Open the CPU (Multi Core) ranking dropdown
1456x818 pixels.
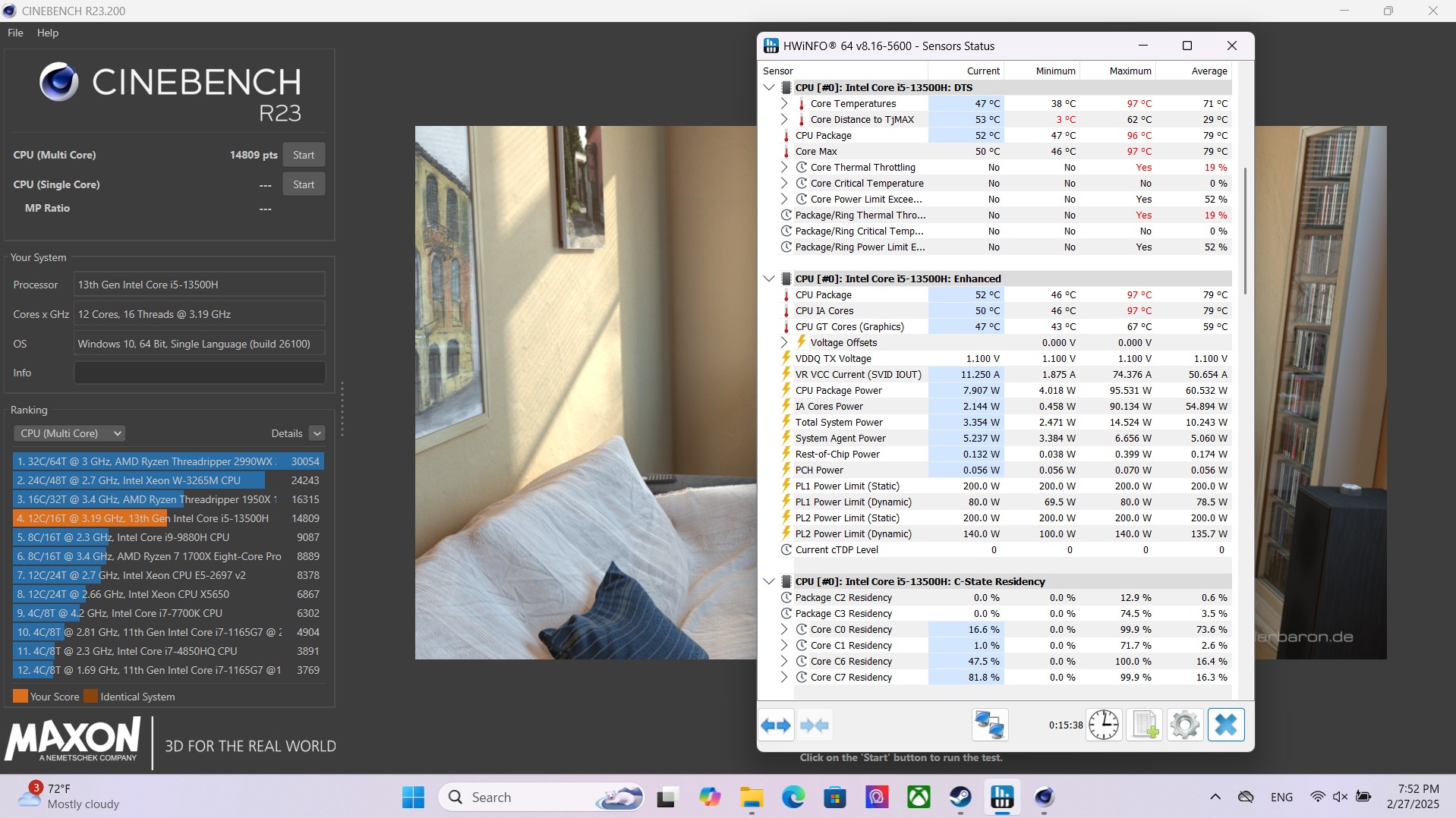click(69, 433)
